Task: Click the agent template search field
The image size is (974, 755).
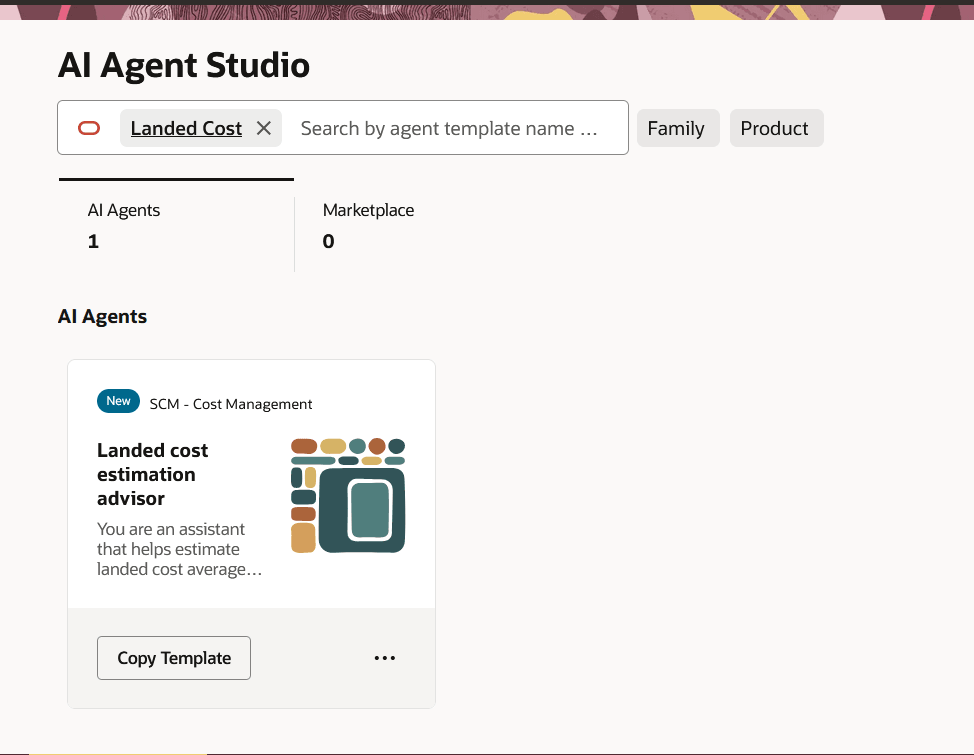Action: coord(450,128)
